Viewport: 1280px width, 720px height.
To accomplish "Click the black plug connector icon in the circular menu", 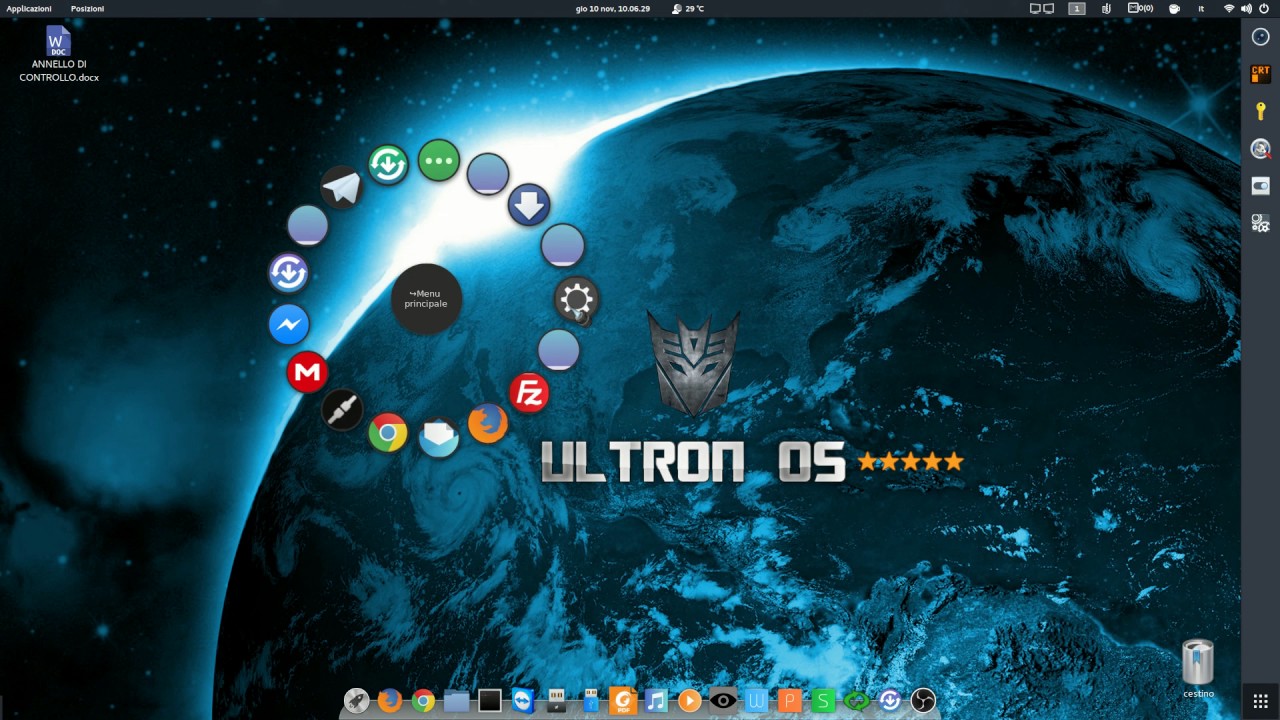I will click(342, 409).
